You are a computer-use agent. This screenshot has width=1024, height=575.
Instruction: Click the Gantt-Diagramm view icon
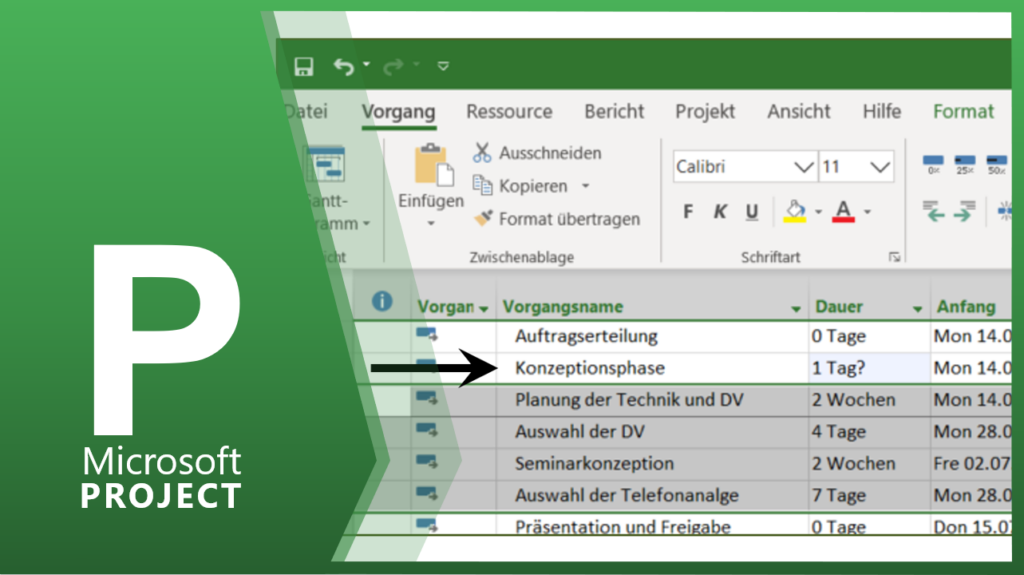(325, 165)
